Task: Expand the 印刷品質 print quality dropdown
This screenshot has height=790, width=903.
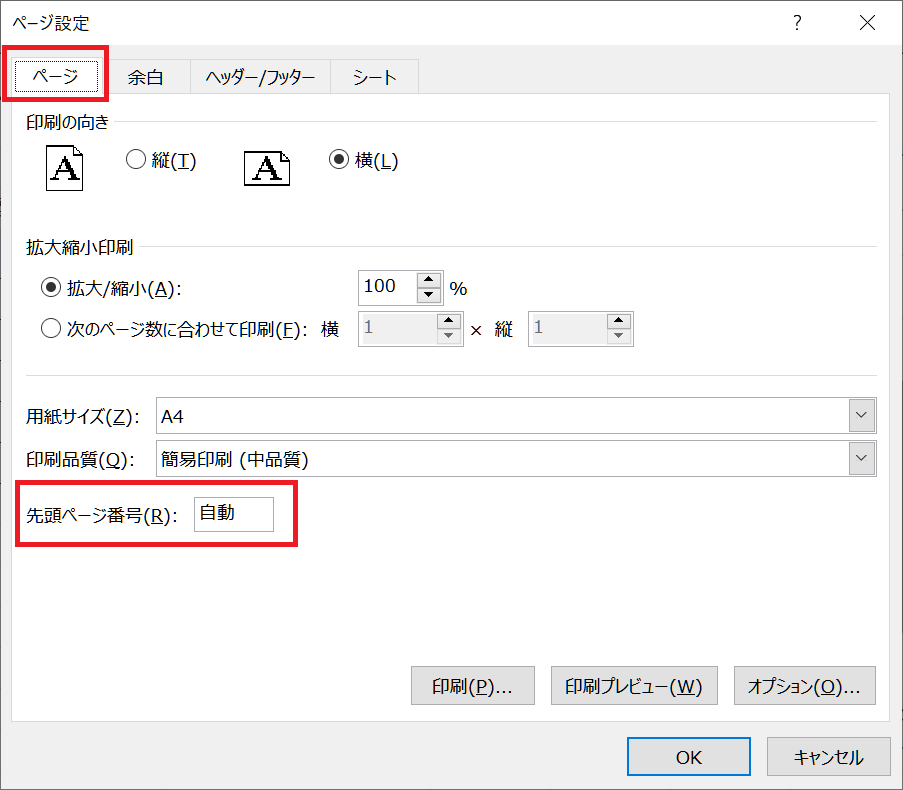Action: tap(861, 459)
